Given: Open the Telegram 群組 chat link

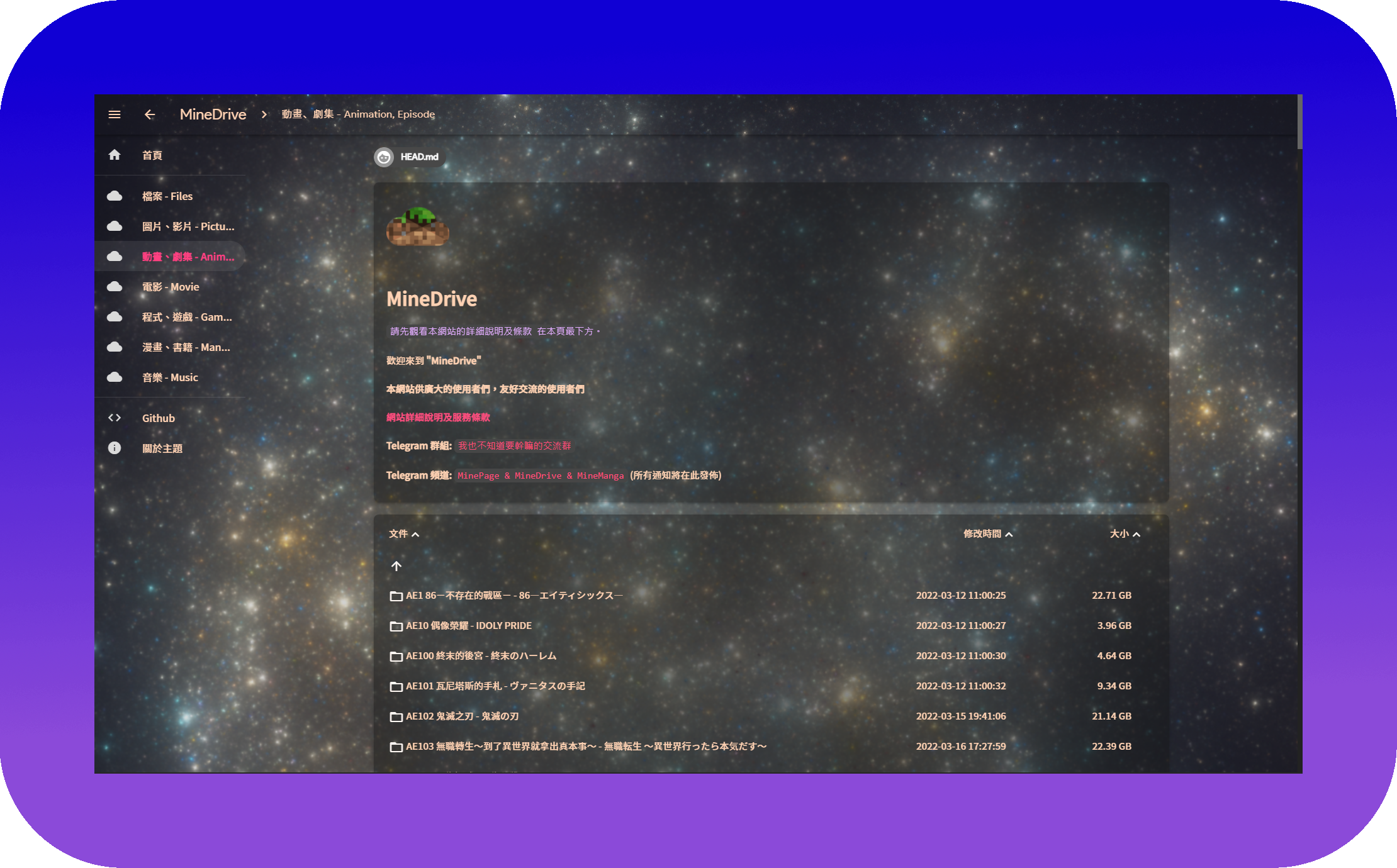Looking at the screenshot, I should (x=514, y=446).
